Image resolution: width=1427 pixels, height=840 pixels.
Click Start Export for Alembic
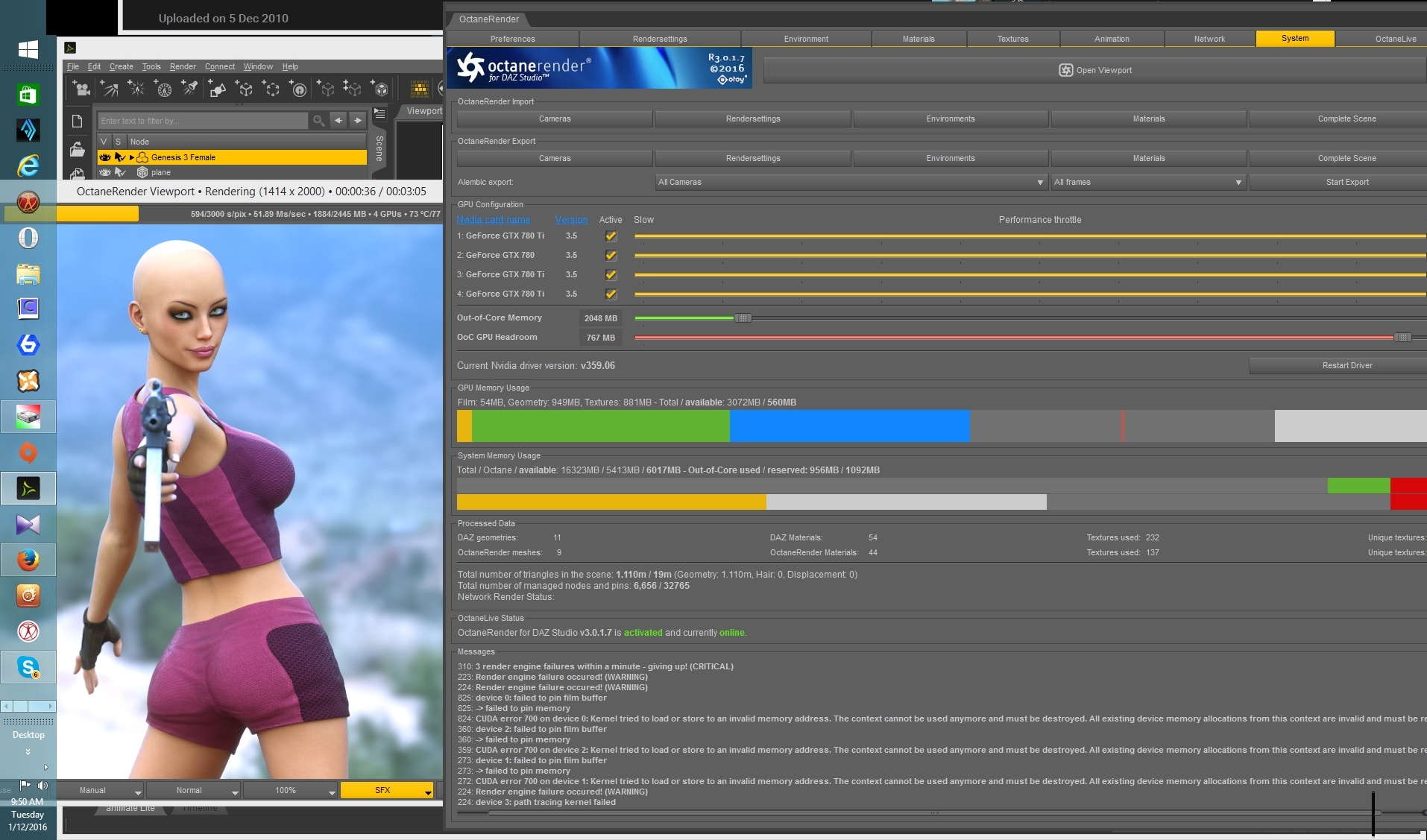[x=1339, y=182]
